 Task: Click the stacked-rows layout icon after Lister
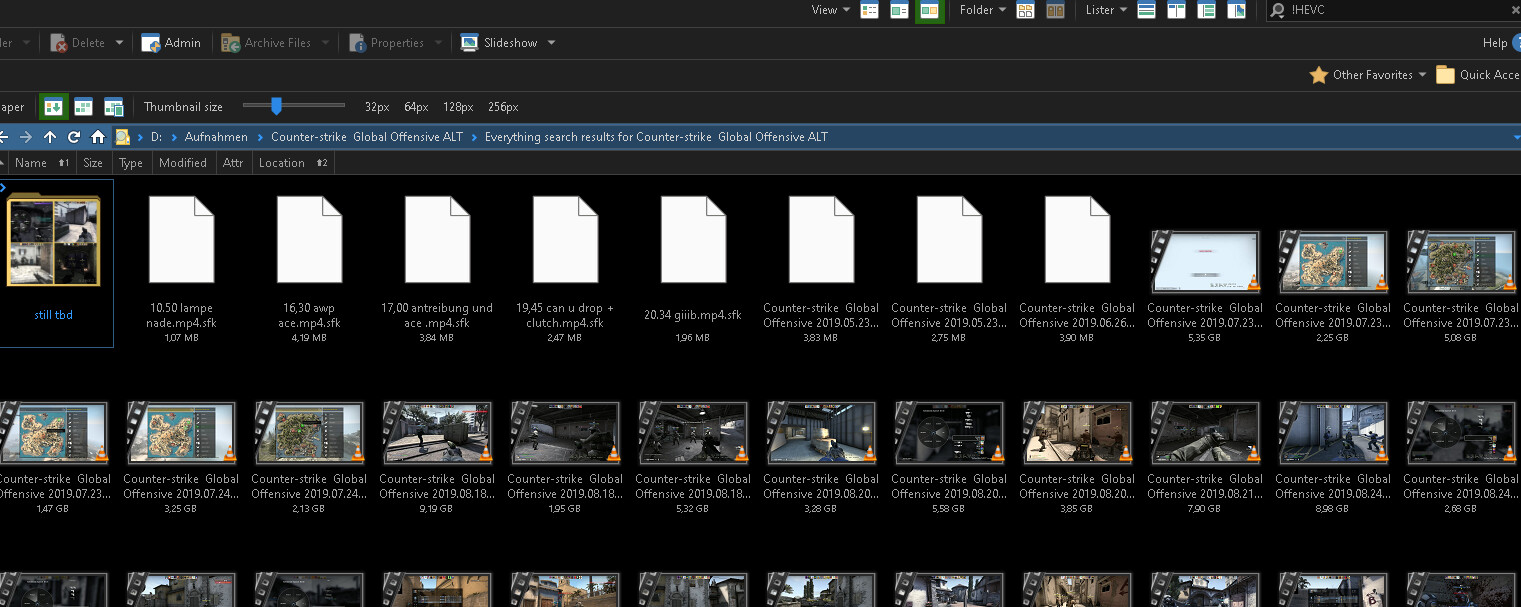pos(1147,10)
